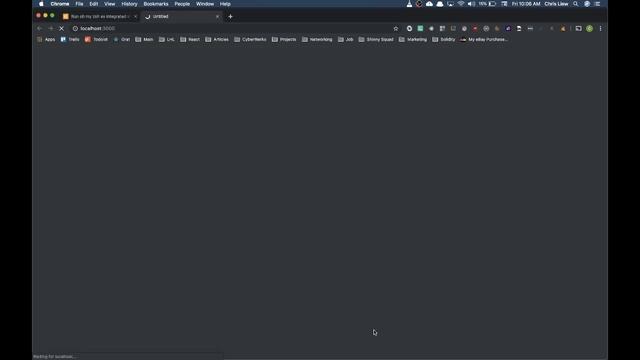Click the green profile avatar in toolbar

click(x=589, y=29)
